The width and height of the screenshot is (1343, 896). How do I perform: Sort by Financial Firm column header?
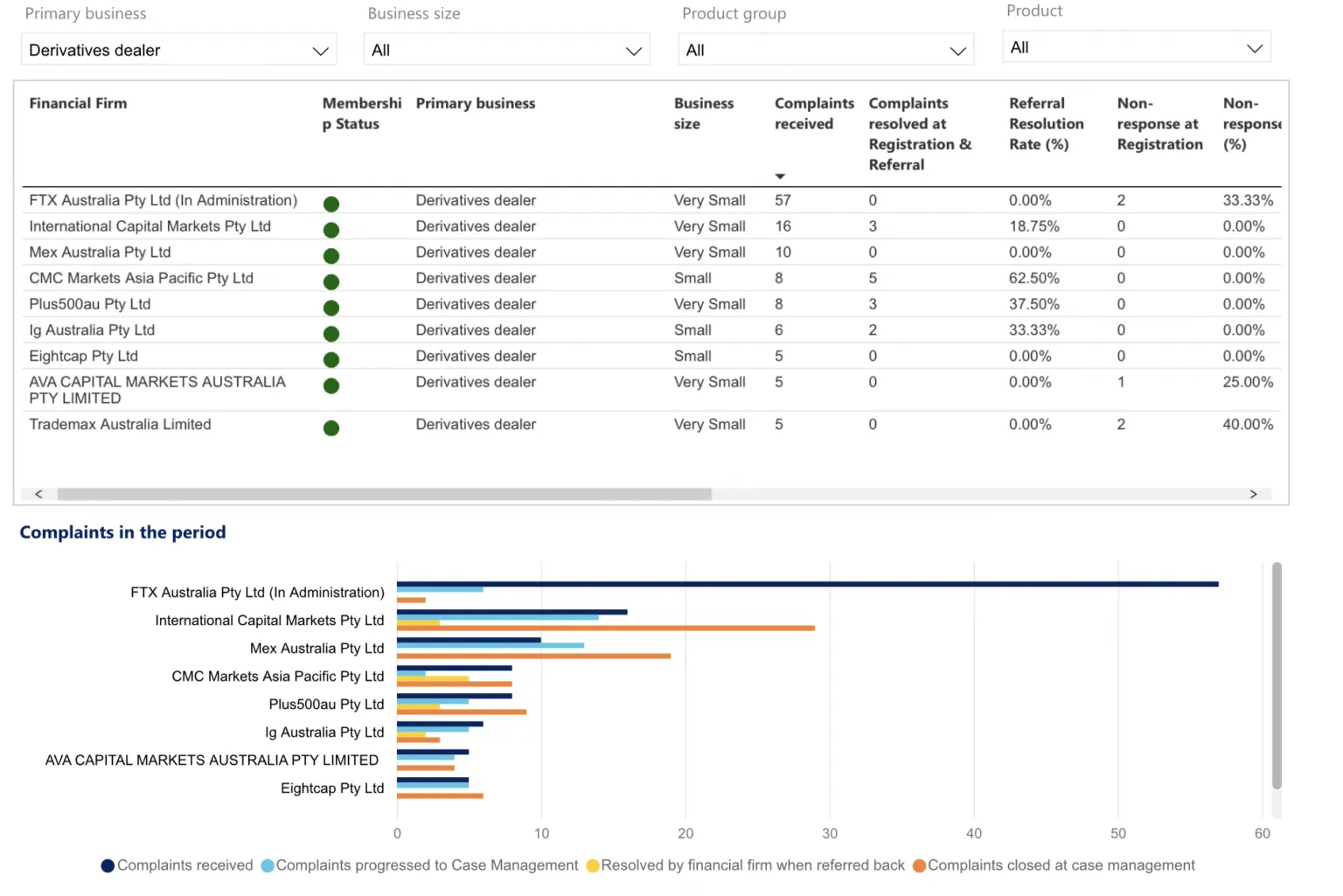(x=78, y=103)
